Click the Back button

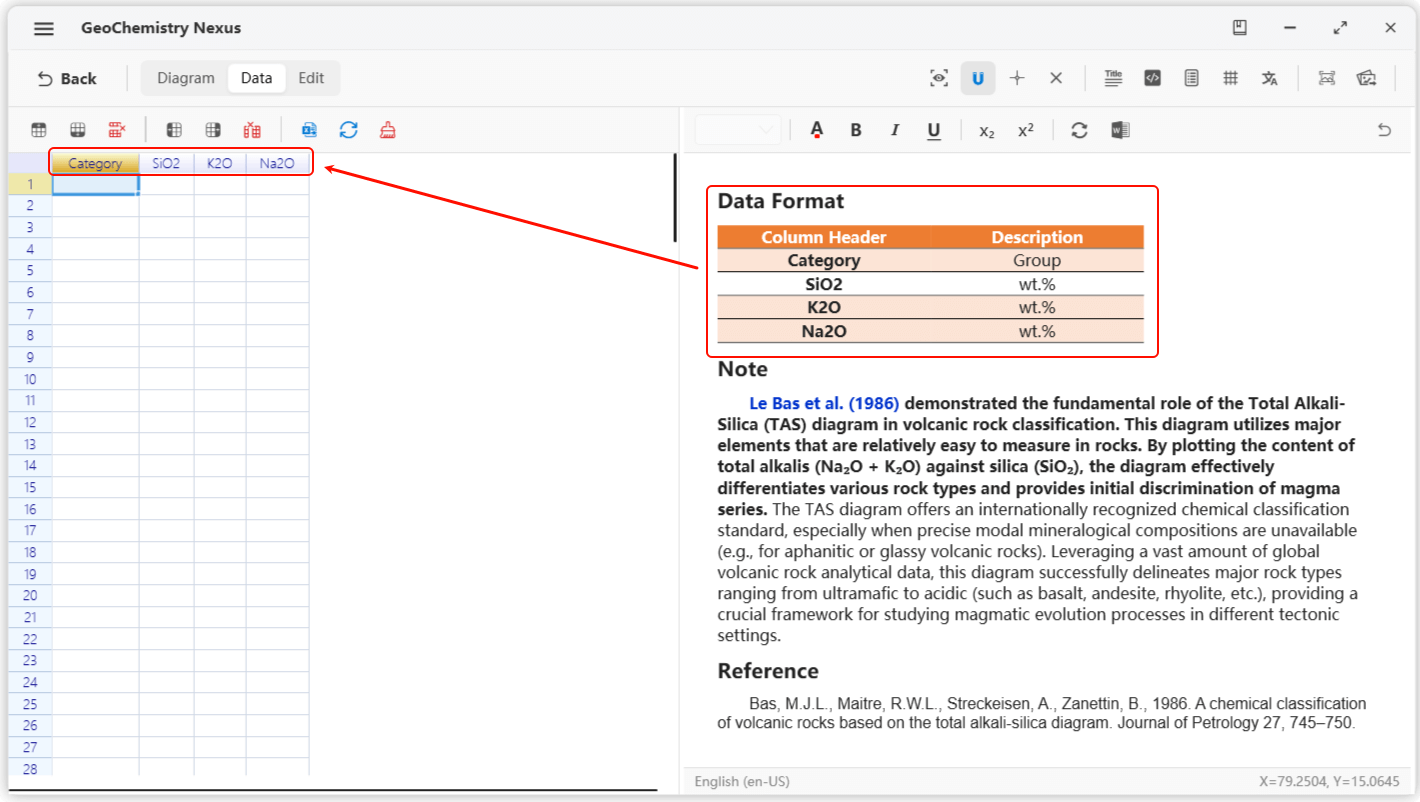coord(67,78)
